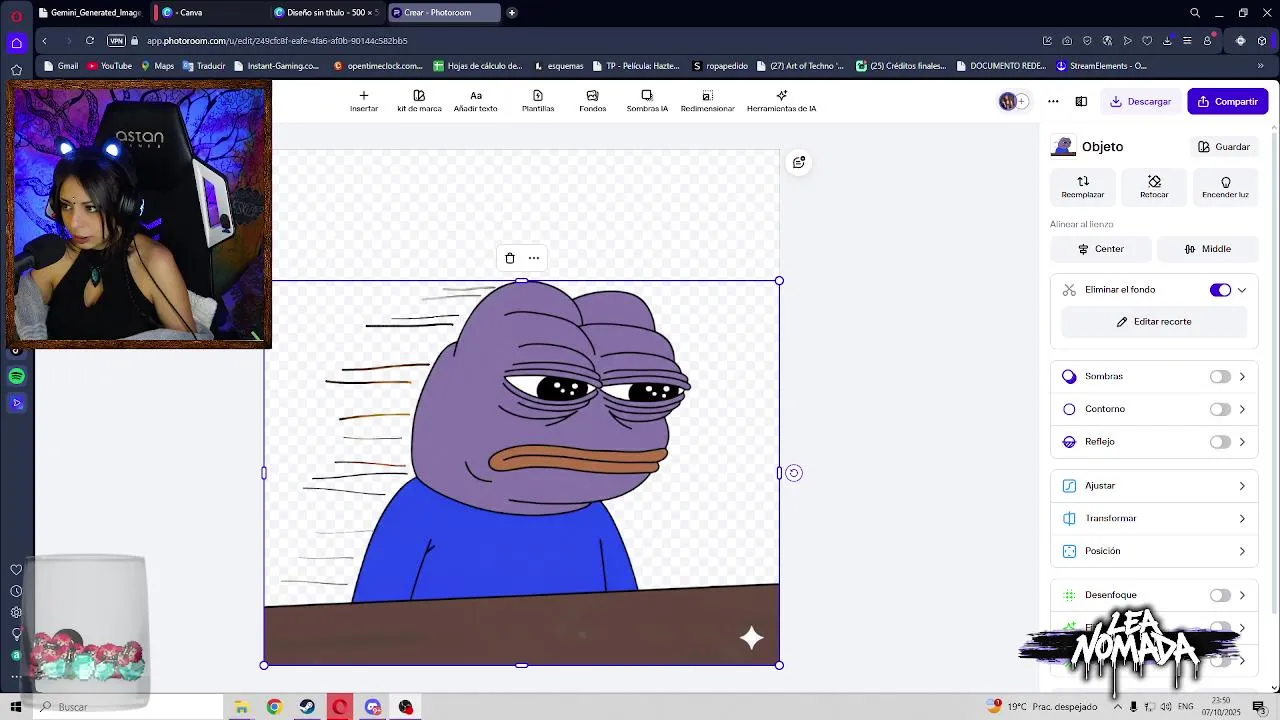Click Editar recorte button
The image size is (1280, 720).
[1154, 322]
